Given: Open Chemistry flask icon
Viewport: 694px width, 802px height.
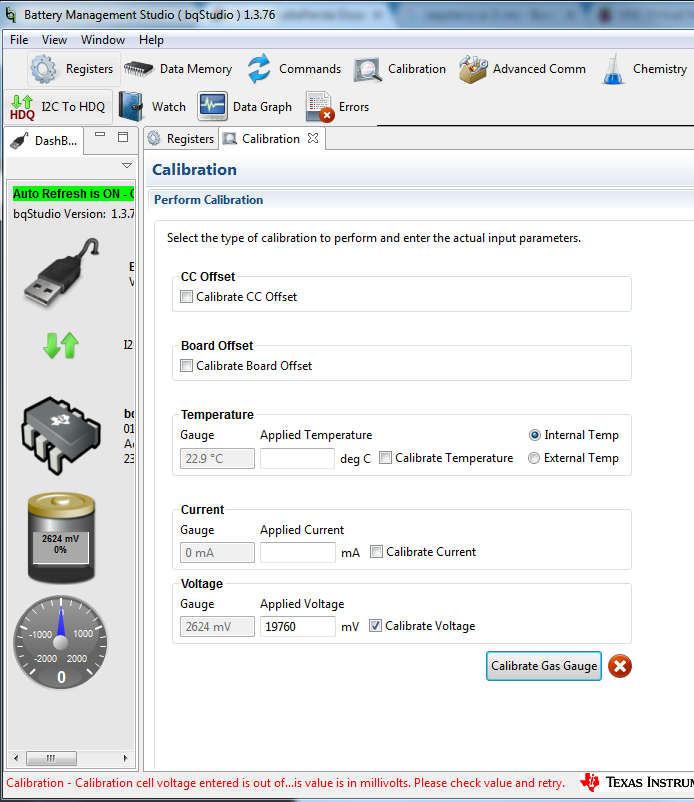Looking at the screenshot, I should 613,69.
